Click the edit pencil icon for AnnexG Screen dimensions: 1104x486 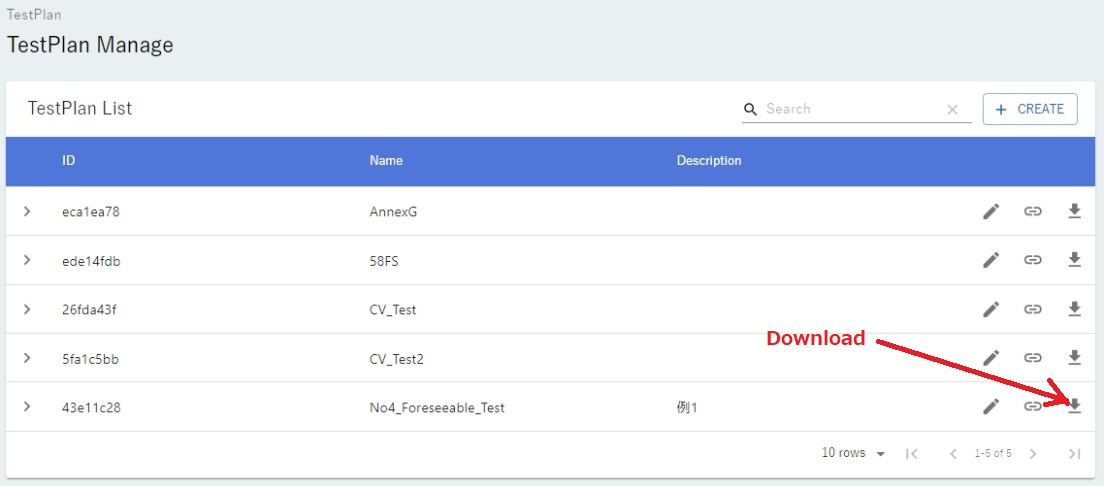coord(991,211)
